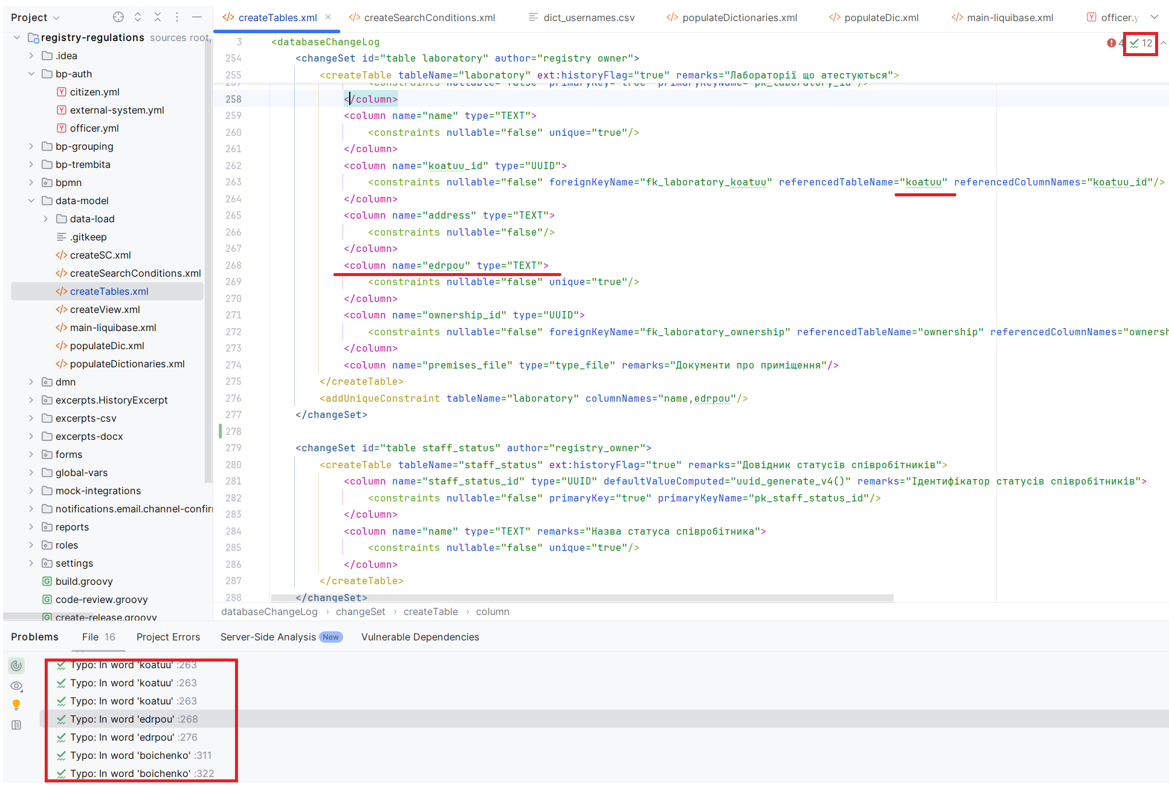
Task: Click the red error count indicator
Action: tap(1114, 43)
